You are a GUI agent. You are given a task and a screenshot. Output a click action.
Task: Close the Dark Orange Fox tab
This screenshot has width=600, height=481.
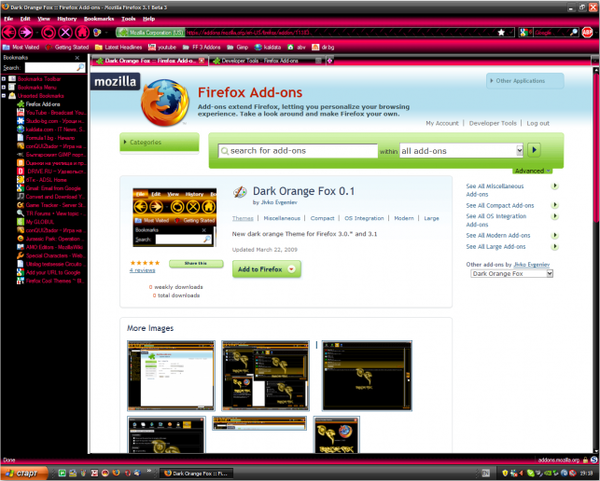pos(202,61)
